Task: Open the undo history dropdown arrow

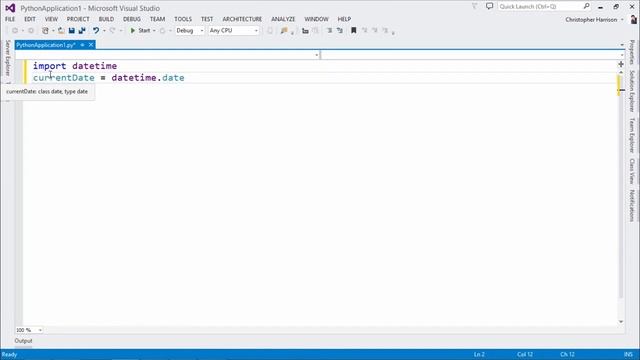Action: pos(104,31)
